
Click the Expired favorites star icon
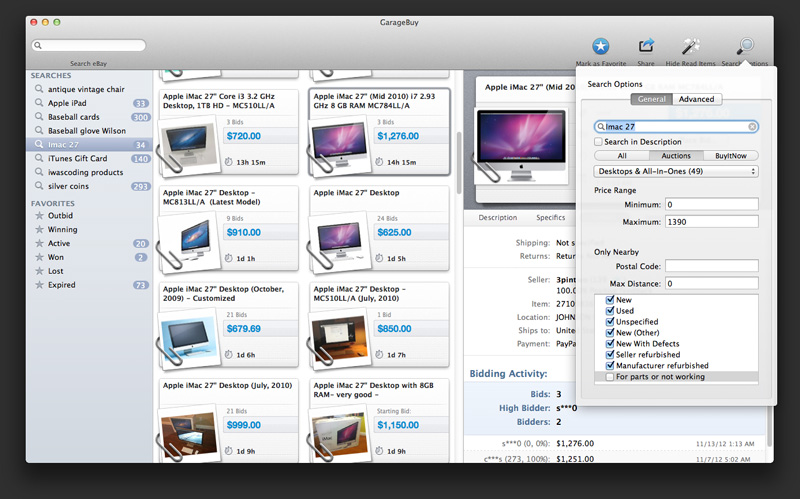(39, 285)
